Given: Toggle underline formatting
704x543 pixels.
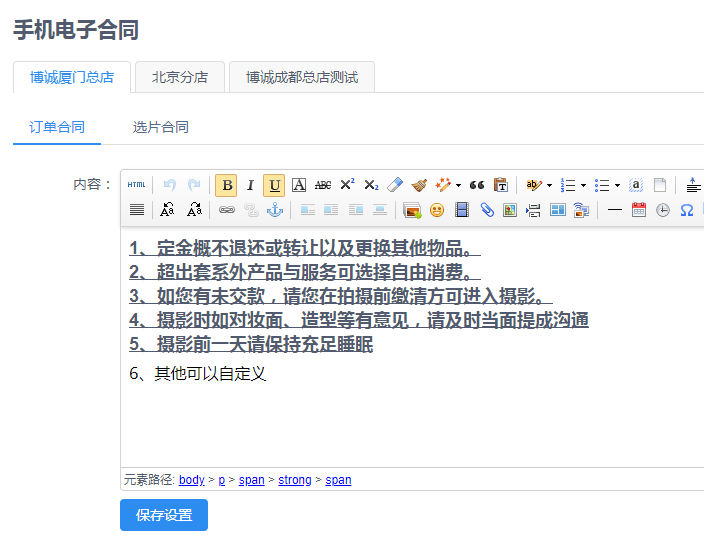Looking at the screenshot, I should tap(274, 185).
